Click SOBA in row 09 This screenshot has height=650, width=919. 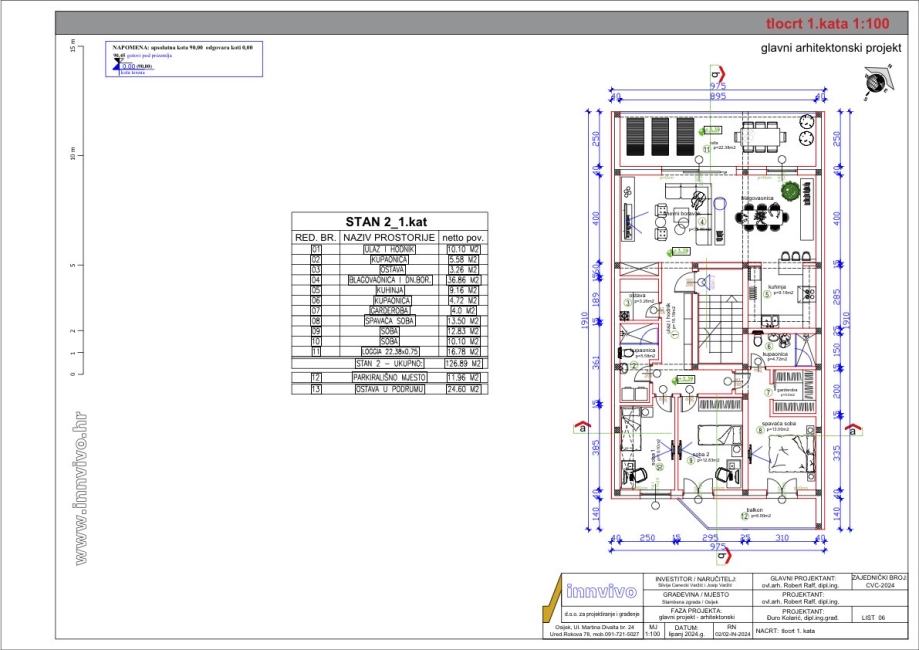[x=390, y=331]
